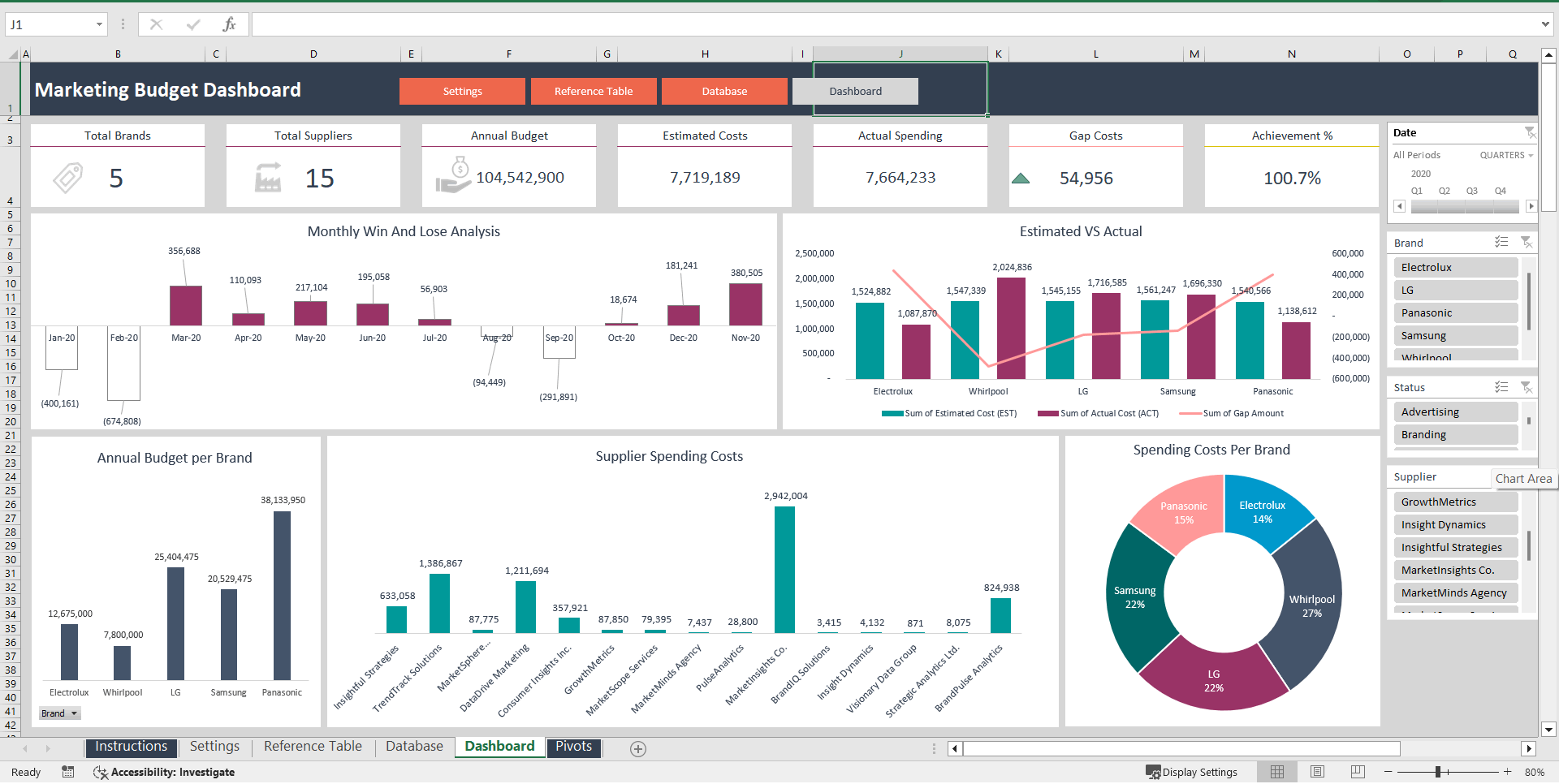Switch to Normal view icon
The image size is (1559, 784).
1277,772
